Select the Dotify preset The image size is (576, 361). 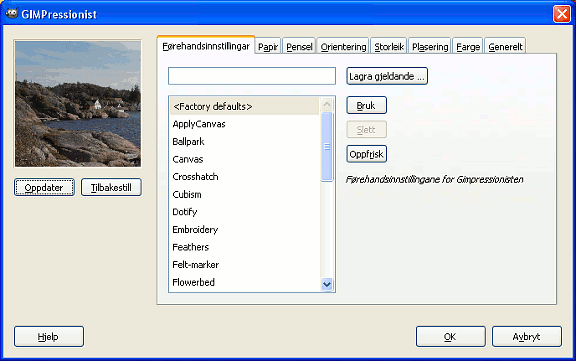pos(244,212)
